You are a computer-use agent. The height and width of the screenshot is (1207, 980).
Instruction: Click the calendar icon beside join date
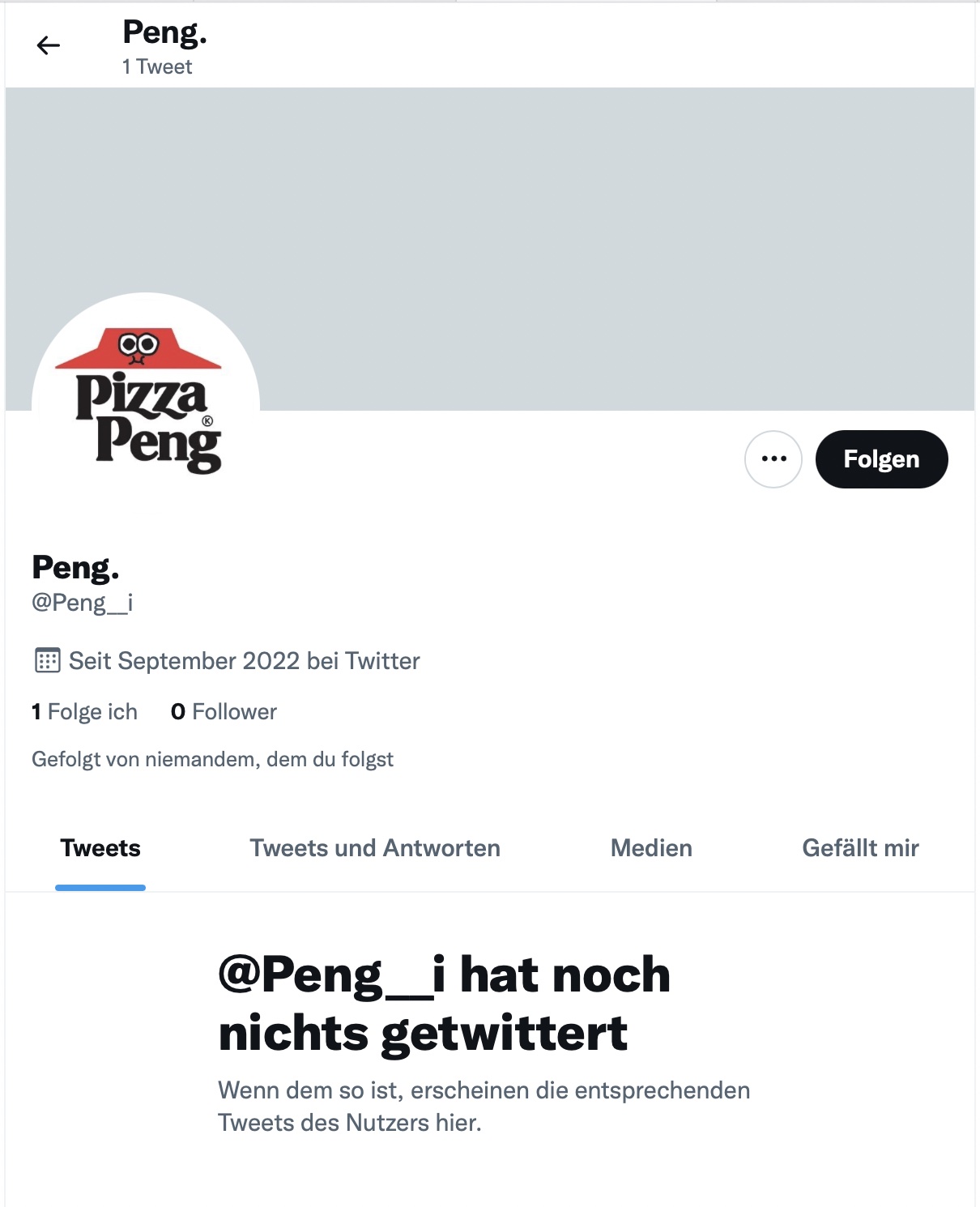click(47, 661)
